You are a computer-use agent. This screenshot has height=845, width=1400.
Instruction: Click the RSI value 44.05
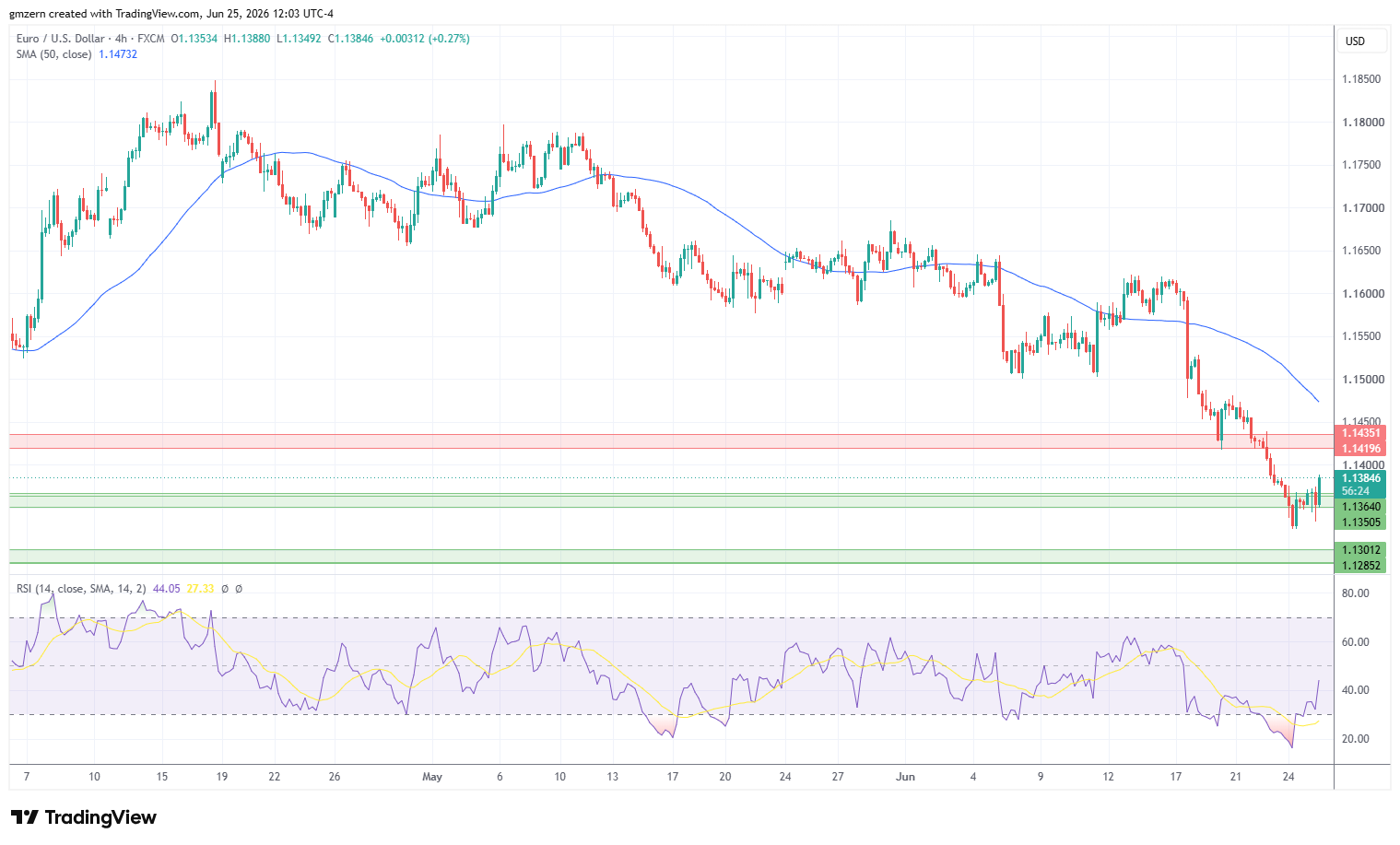pos(167,589)
